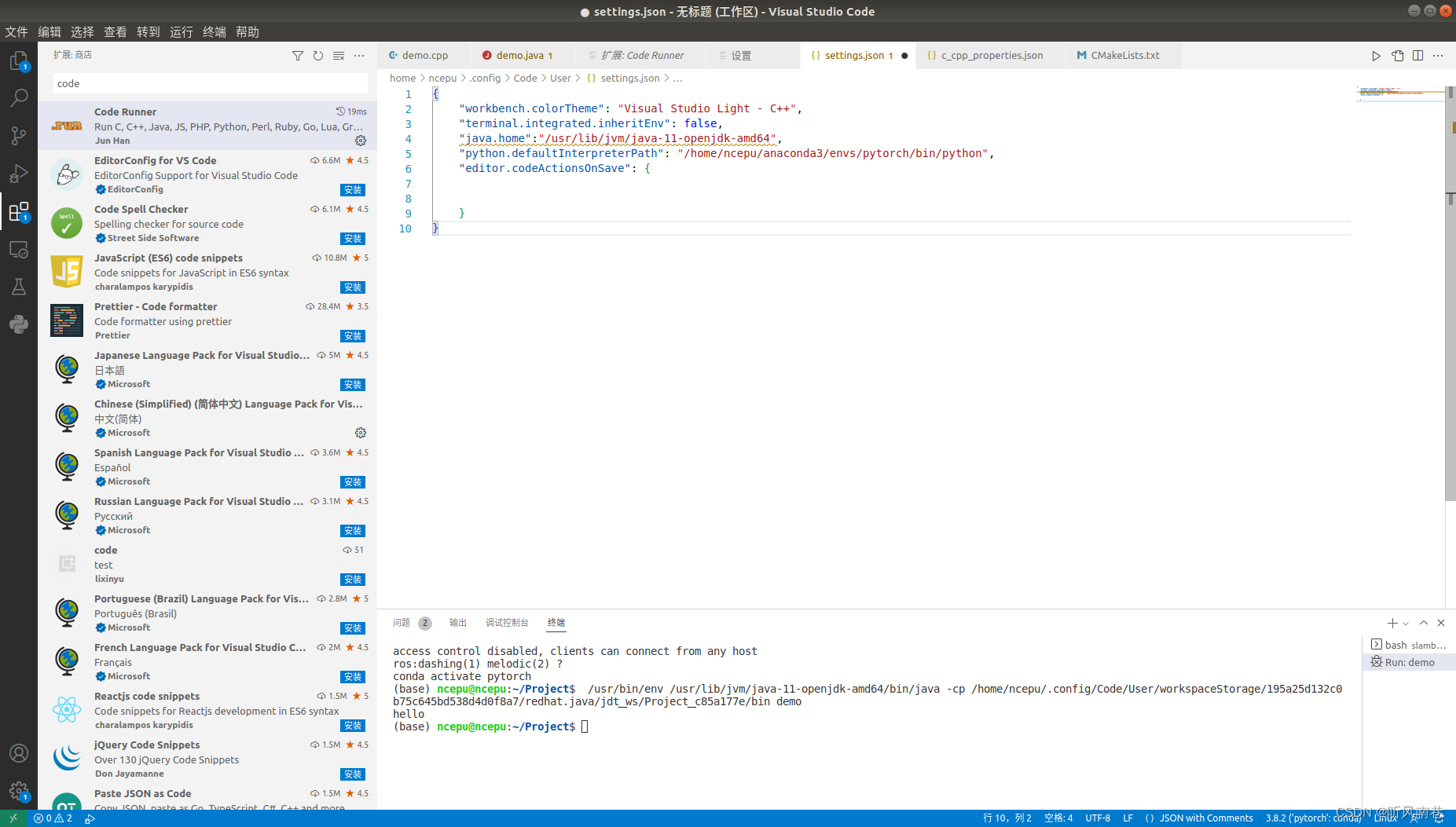Open the 编辑 menu
The height and width of the screenshot is (827, 1456).
[x=50, y=32]
